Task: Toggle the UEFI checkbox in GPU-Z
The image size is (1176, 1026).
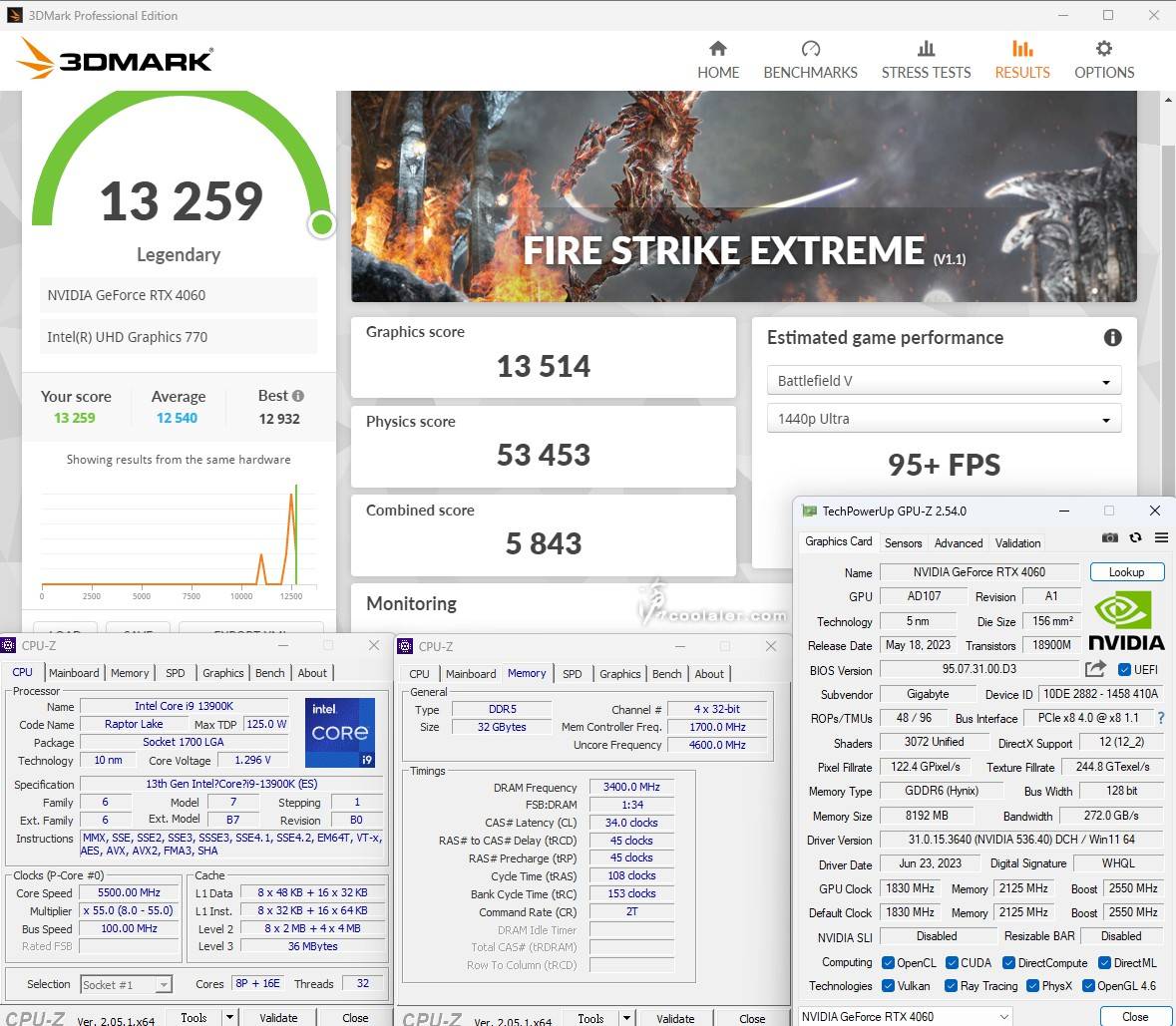Action: point(1125,670)
